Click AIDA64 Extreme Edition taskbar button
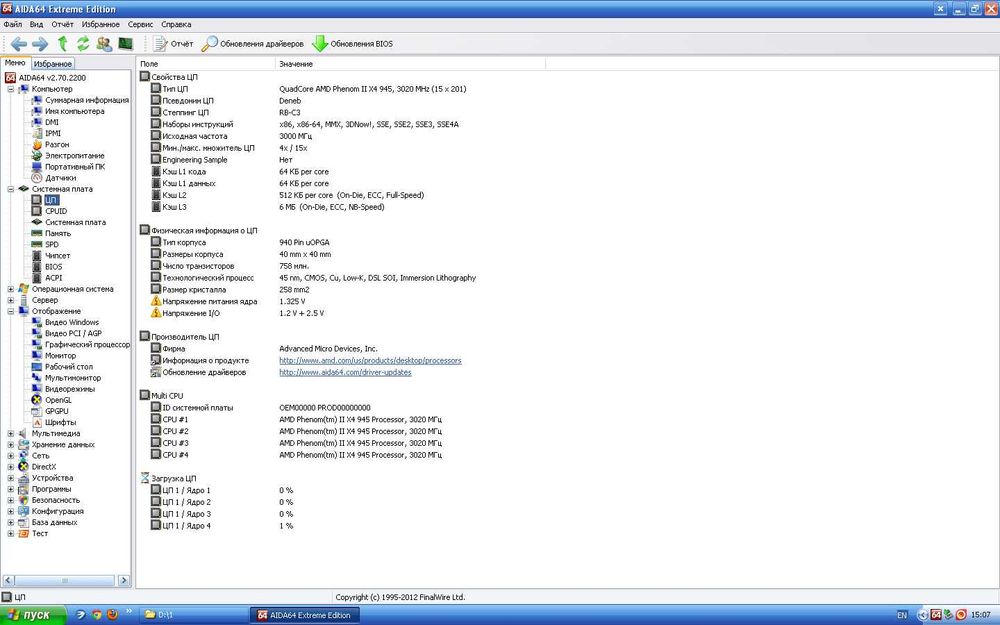1000x625 pixels. point(304,615)
